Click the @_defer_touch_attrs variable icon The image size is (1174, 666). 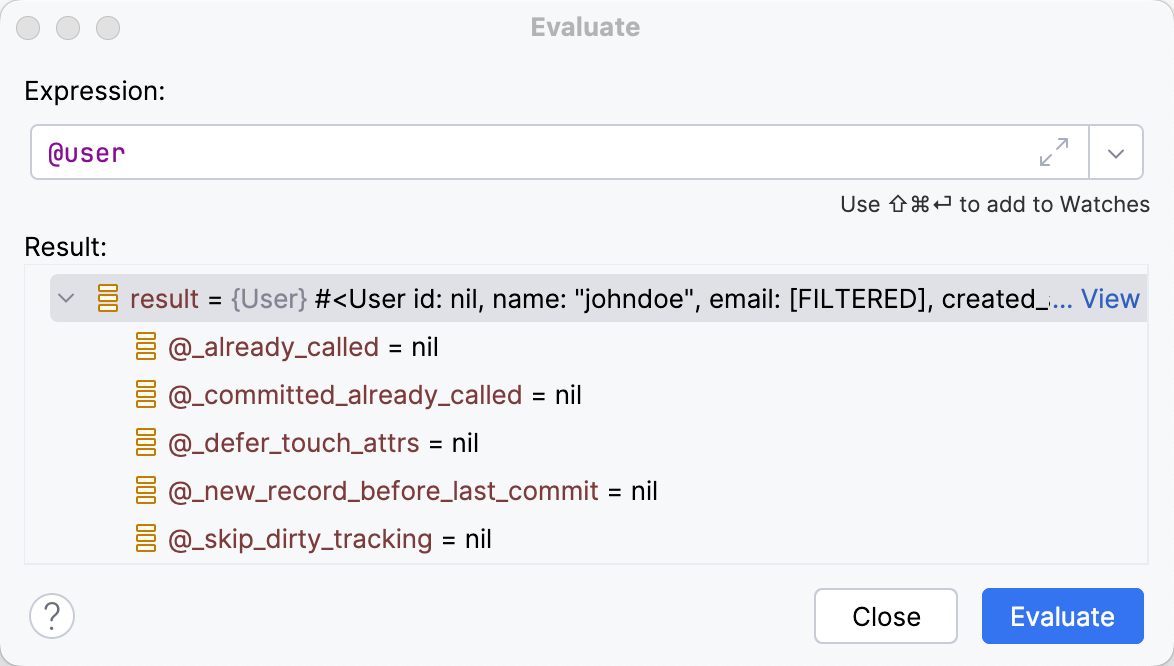click(x=147, y=443)
